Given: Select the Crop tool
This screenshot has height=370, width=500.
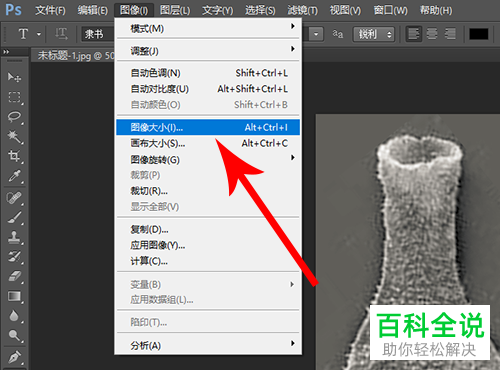Looking at the screenshot, I should coord(14,156).
